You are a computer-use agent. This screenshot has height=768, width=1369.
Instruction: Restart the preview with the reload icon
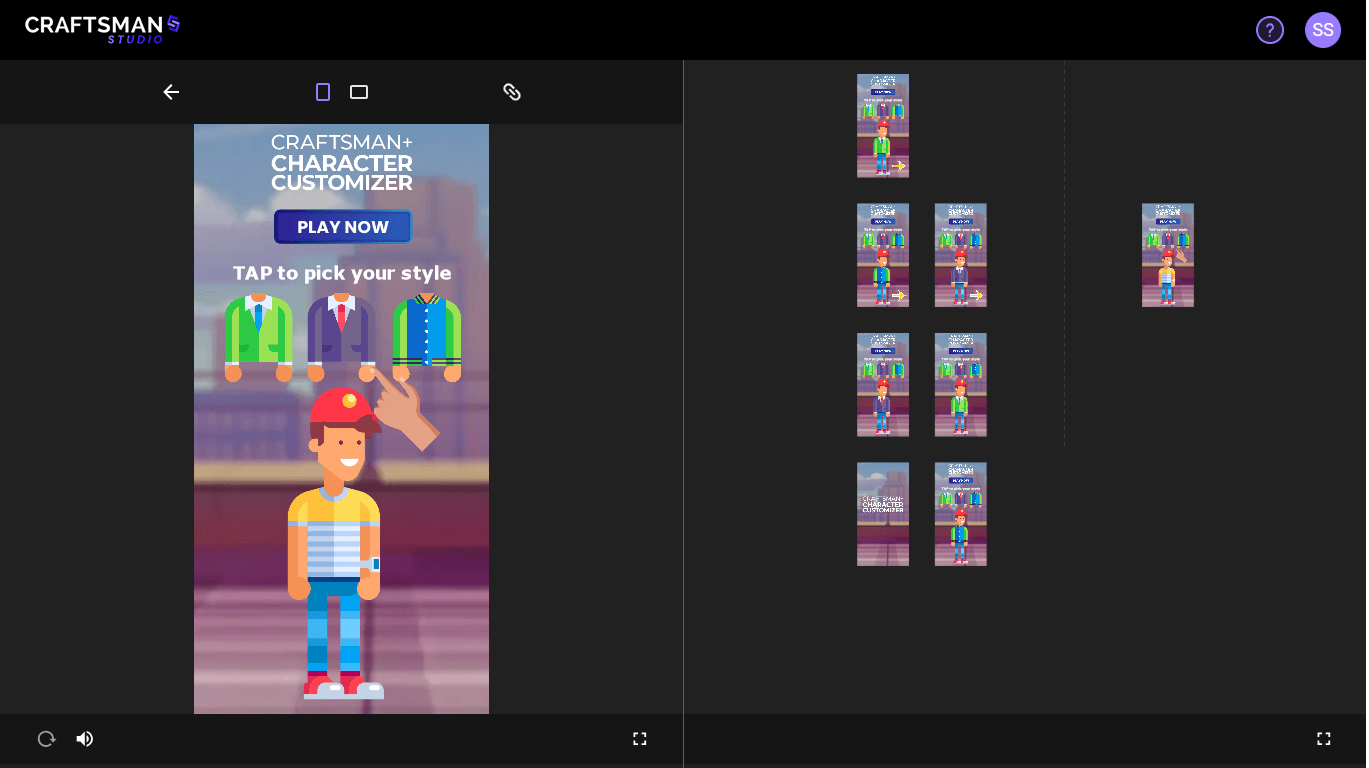pos(46,739)
